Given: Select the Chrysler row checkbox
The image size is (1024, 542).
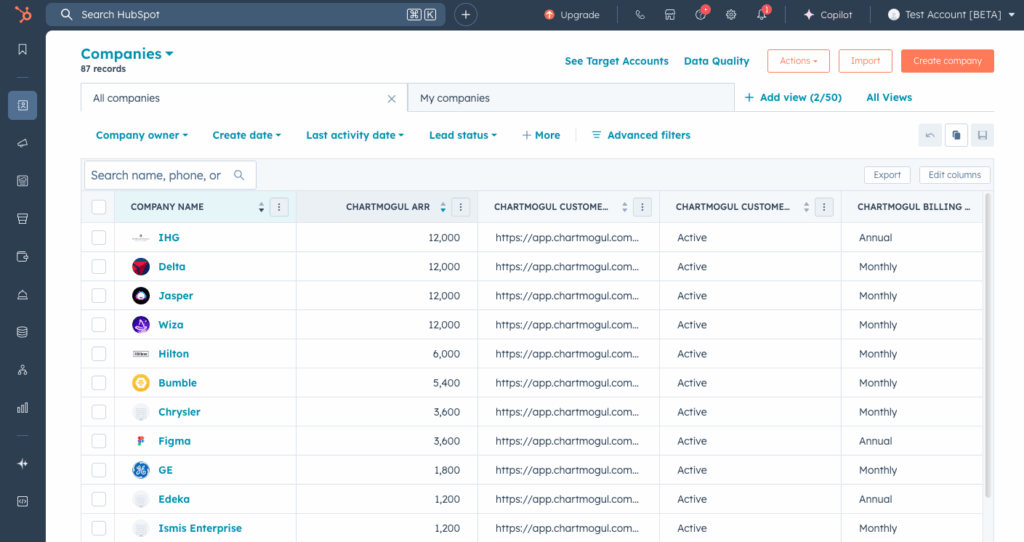Looking at the screenshot, I should 99,412.
